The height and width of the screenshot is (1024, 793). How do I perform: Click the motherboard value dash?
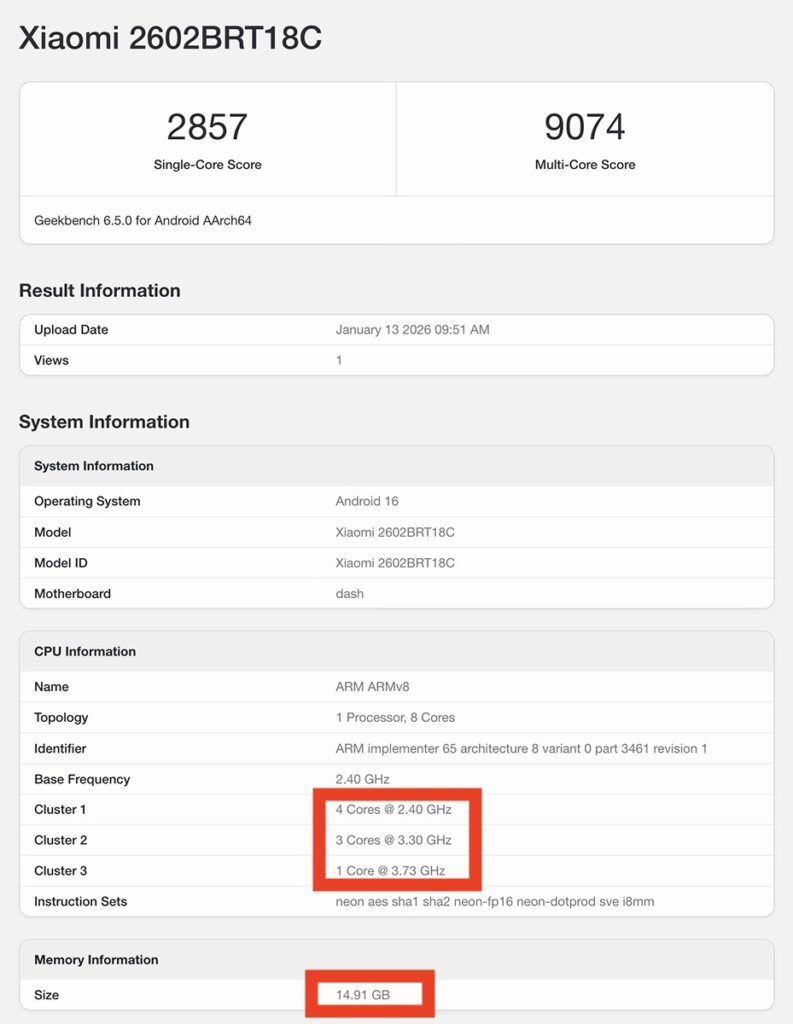pyautogui.click(x=350, y=594)
